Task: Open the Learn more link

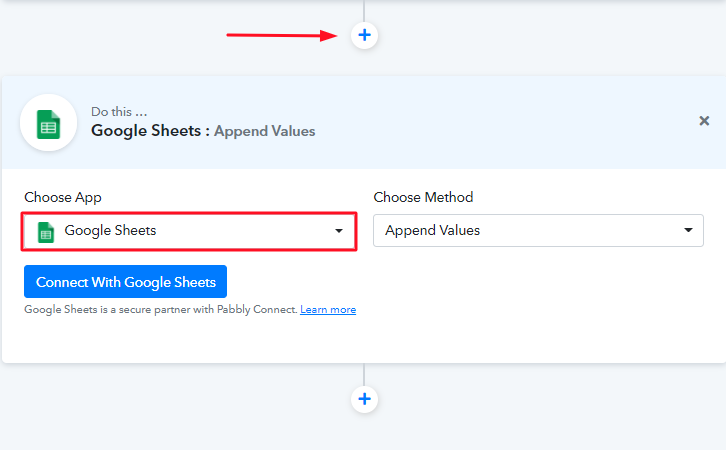Action: [x=328, y=310]
